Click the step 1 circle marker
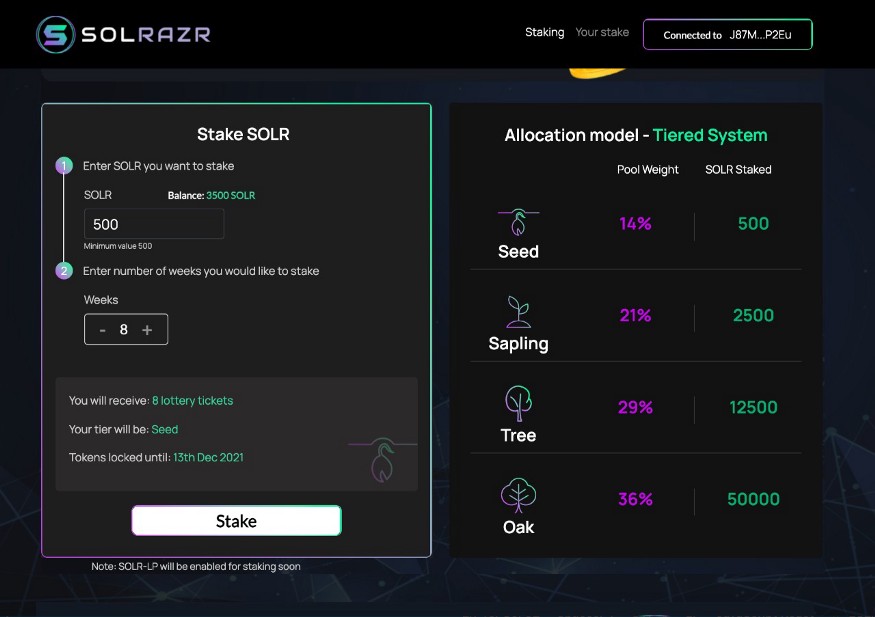The image size is (875, 617). [x=64, y=166]
